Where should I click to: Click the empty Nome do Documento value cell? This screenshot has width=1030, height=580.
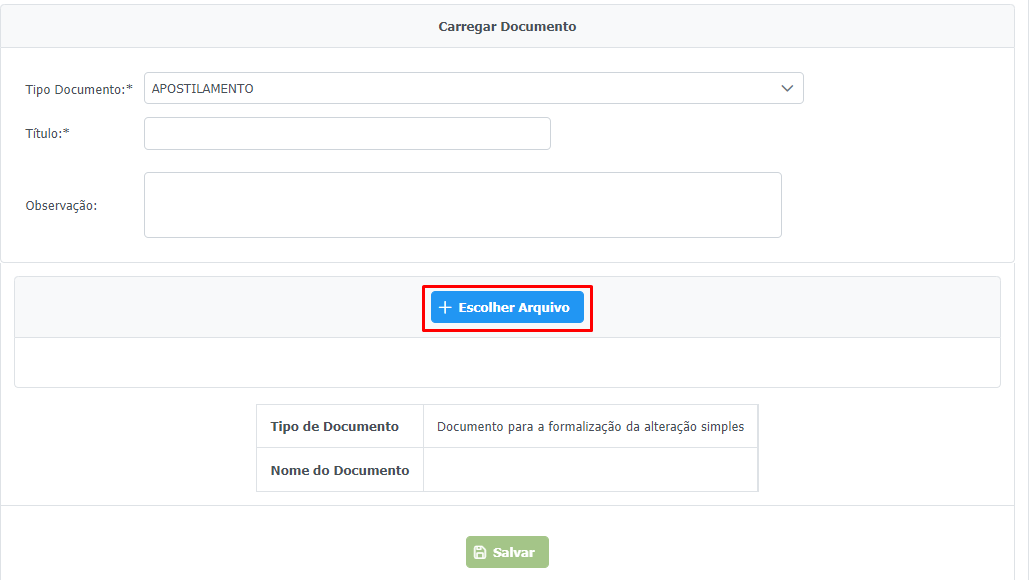(x=590, y=470)
